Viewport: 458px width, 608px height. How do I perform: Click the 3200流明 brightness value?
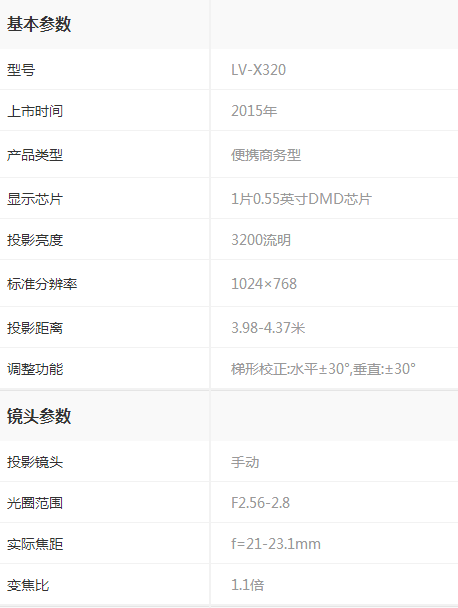[261, 240]
